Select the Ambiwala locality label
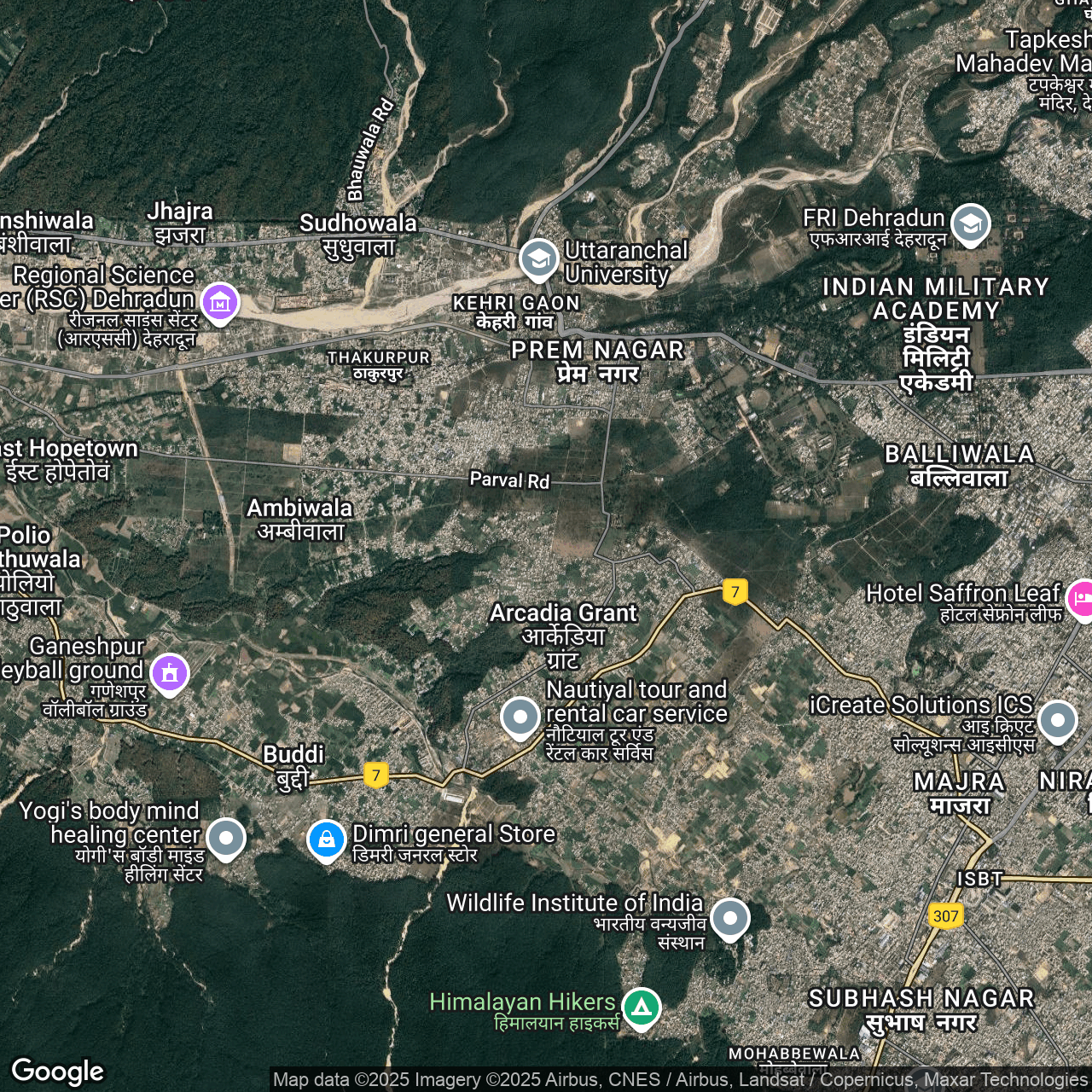The width and height of the screenshot is (1092, 1092). click(299, 519)
